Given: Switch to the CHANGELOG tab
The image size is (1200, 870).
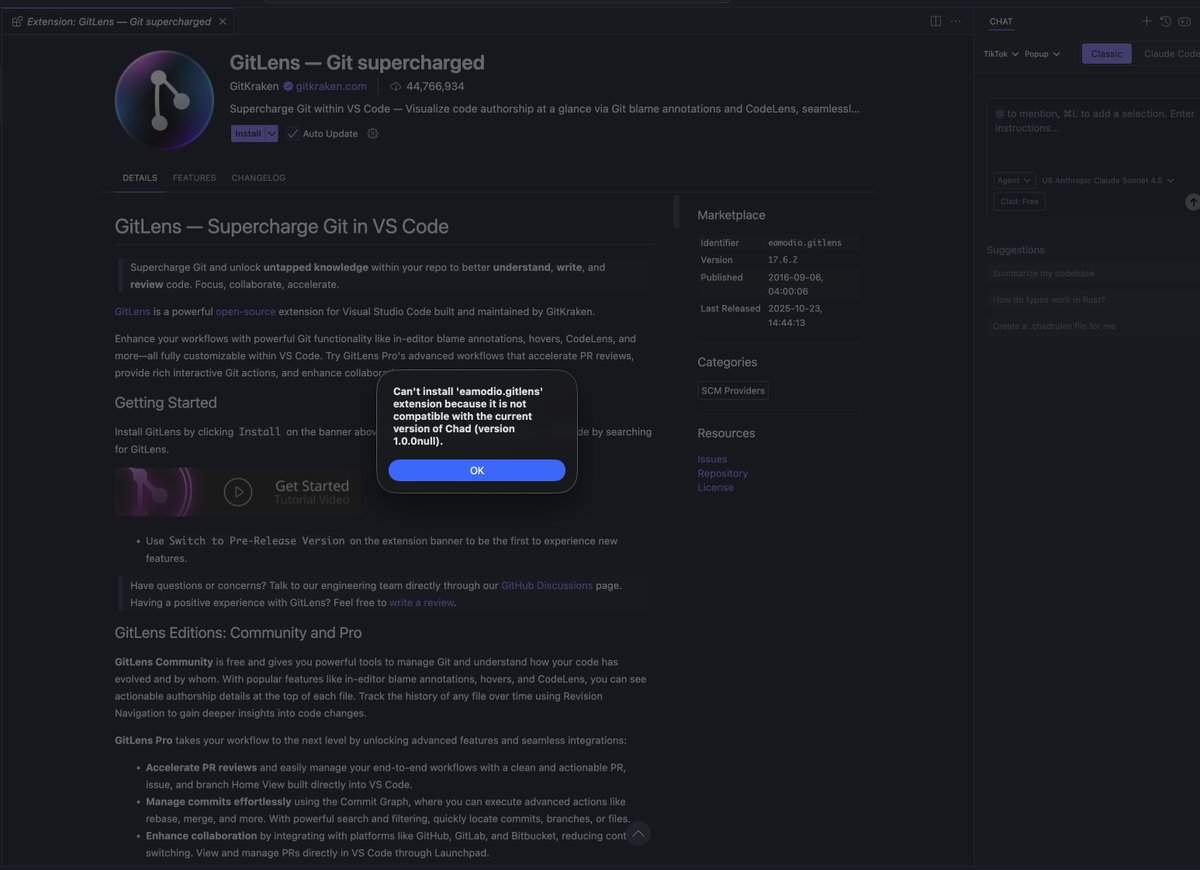Looking at the screenshot, I should point(258,178).
